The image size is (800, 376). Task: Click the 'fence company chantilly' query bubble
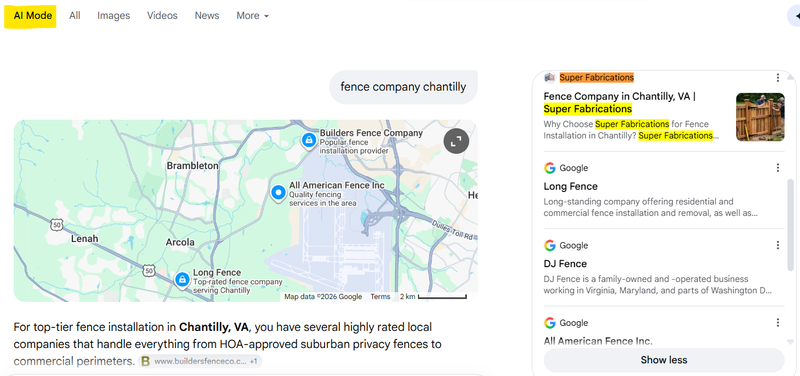pyautogui.click(x=403, y=87)
